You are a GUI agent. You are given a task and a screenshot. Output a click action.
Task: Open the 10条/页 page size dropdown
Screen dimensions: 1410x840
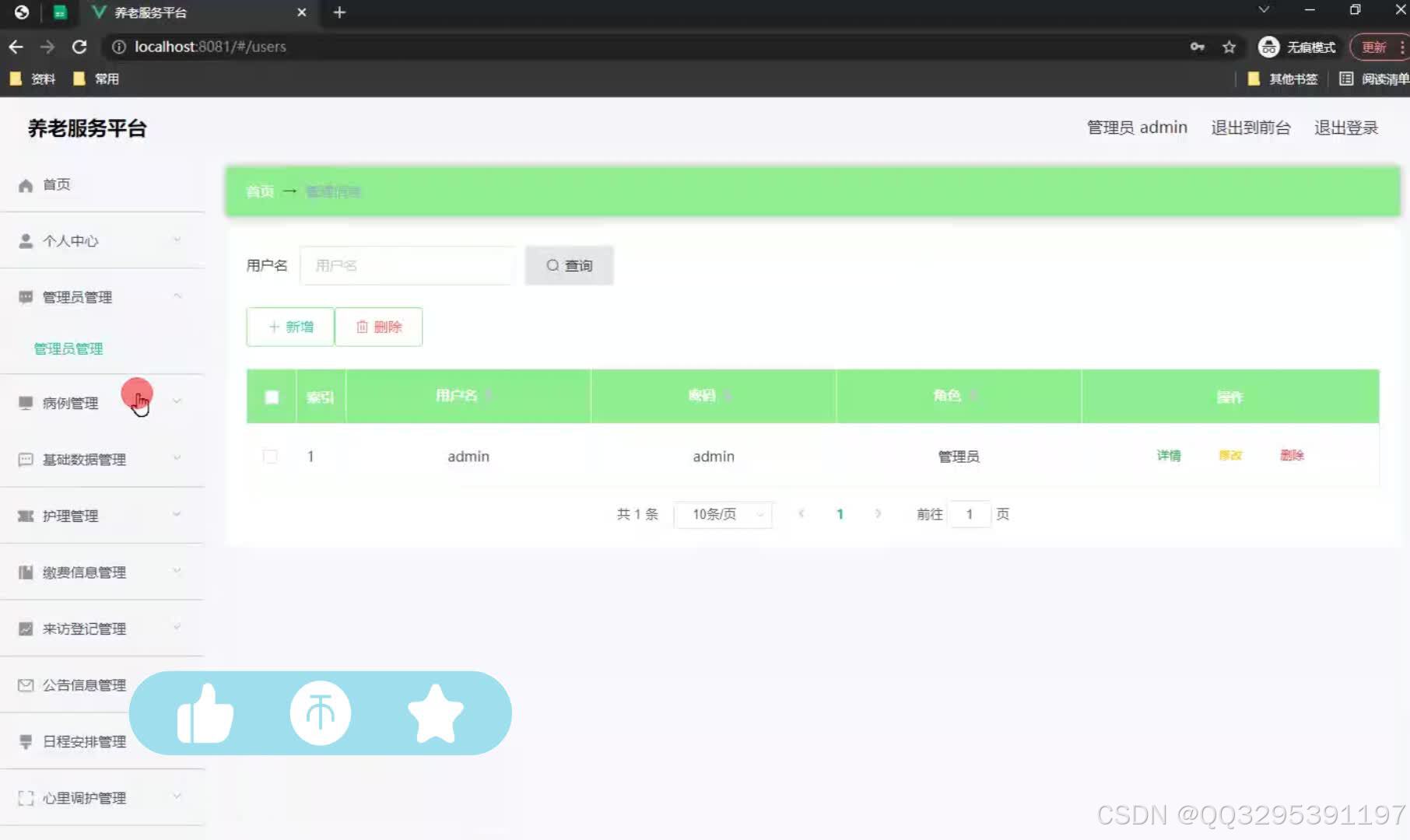(x=722, y=514)
